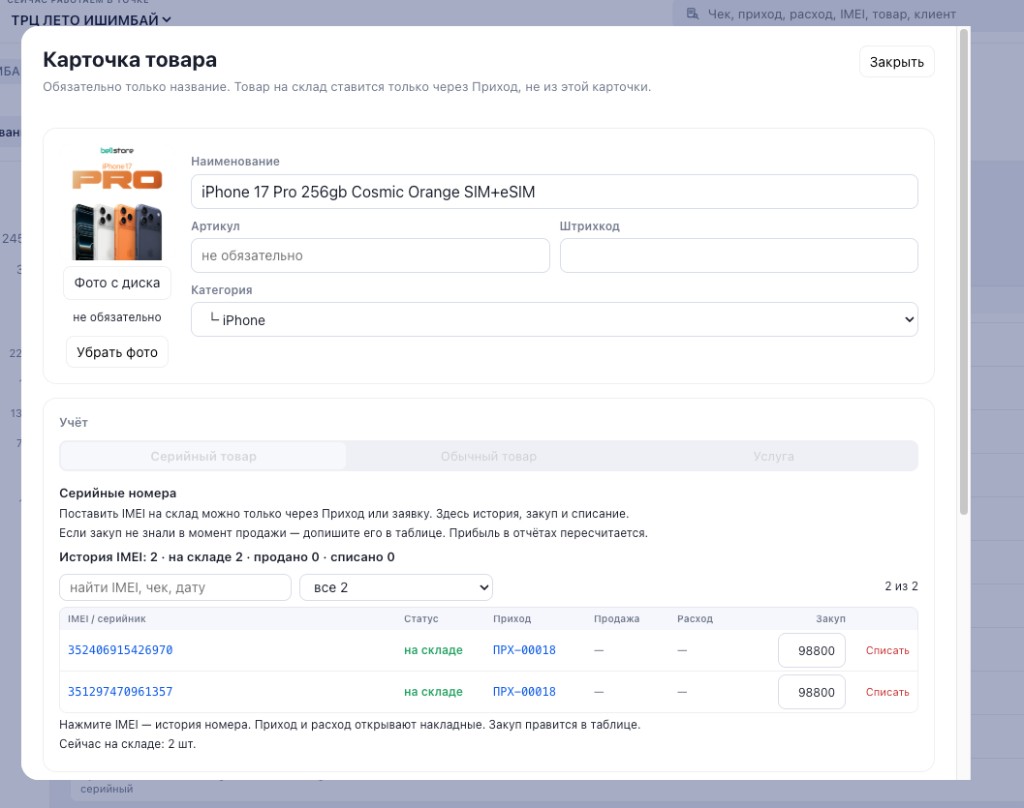1024x808 pixels.
Task: Click Списать for IMEI 352406915426970
Action: 887,651
